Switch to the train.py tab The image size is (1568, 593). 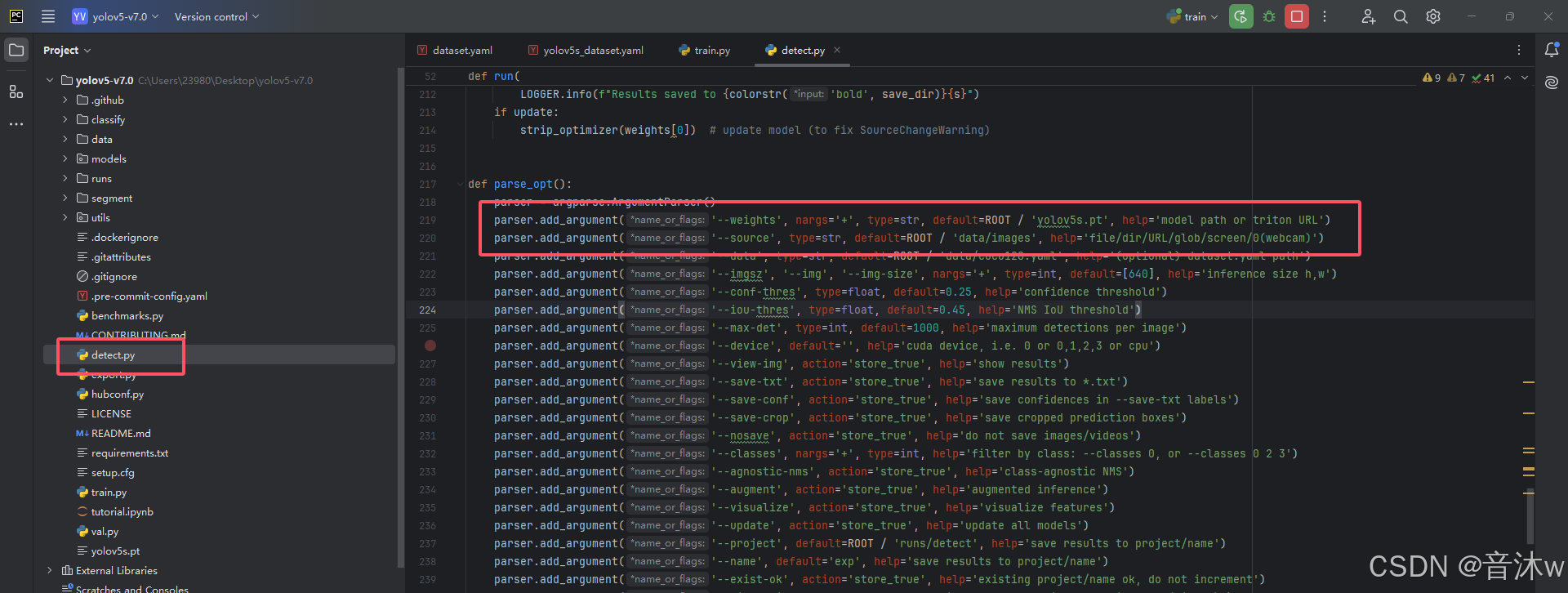point(705,50)
